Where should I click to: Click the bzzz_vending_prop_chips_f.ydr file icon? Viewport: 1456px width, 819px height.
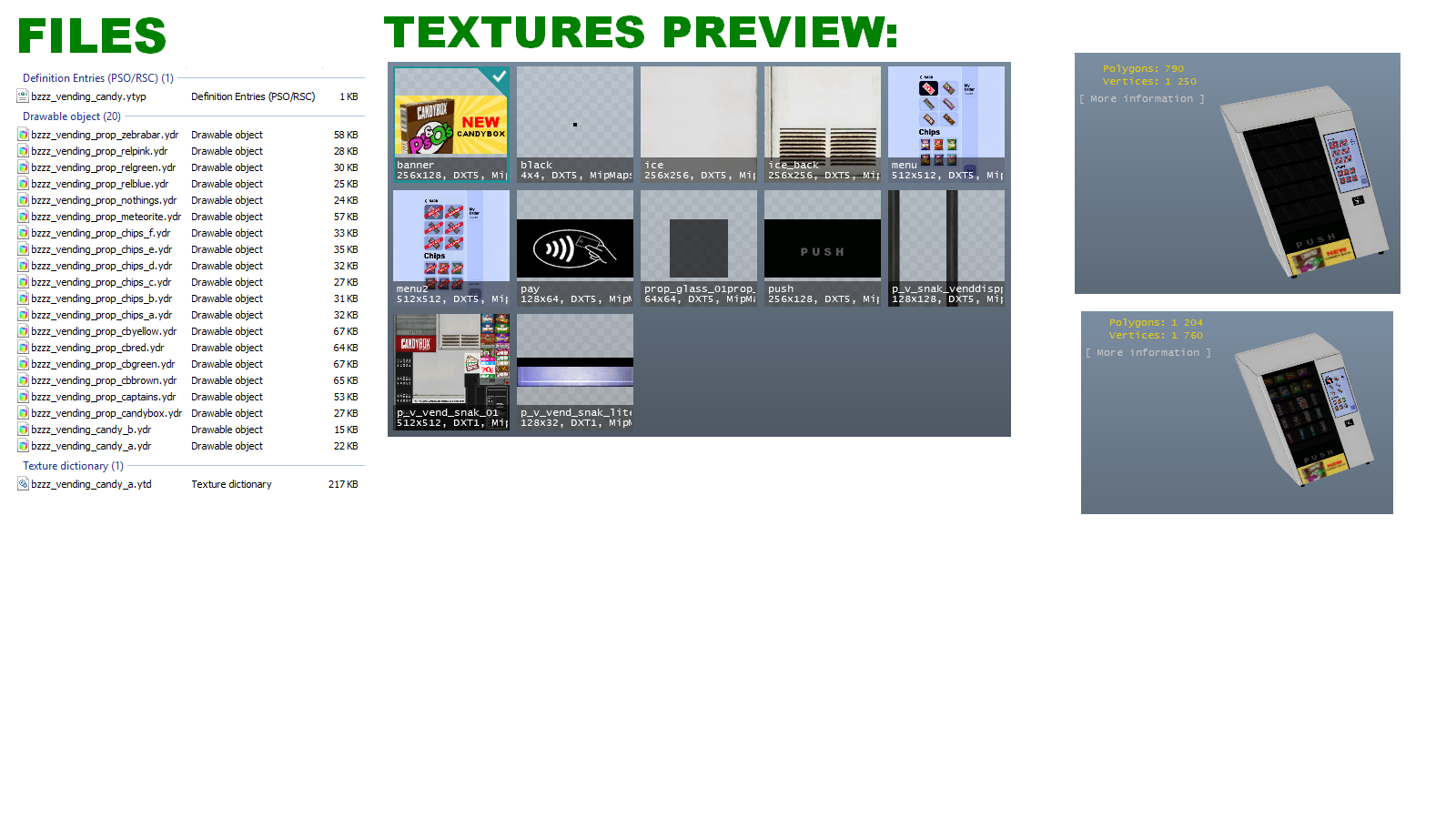pos(23,233)
